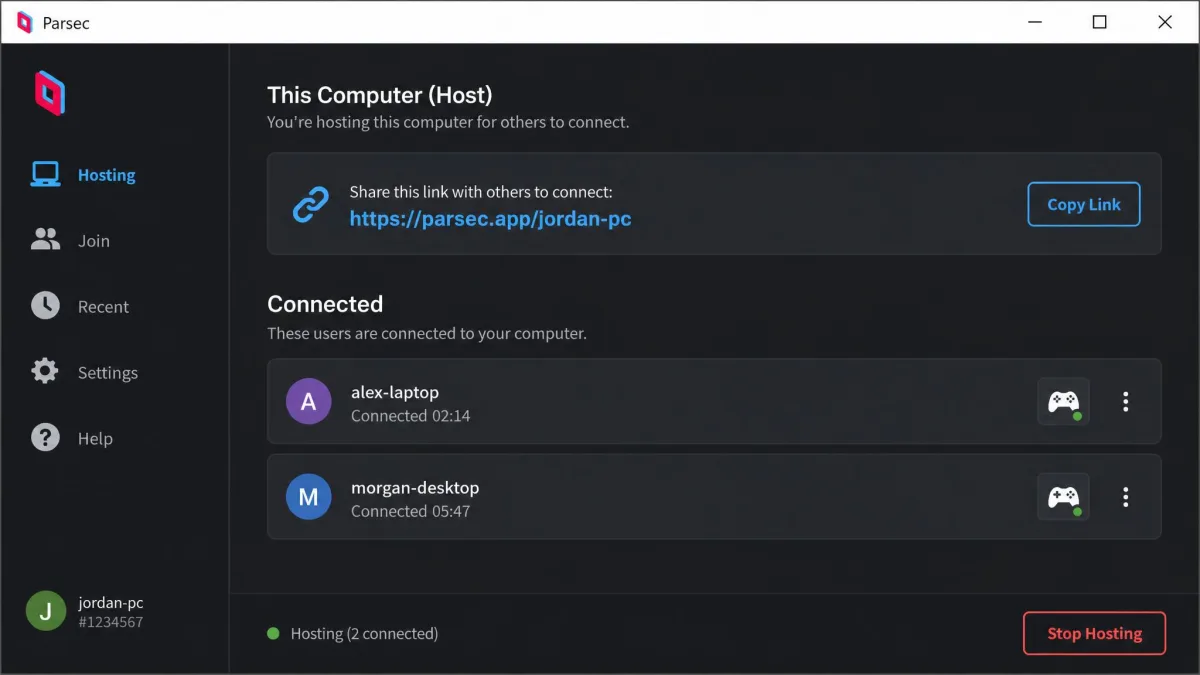Open the three-dot menu for morgan-desktop
Screen dimensions: 1200x675
(1126, 497)
